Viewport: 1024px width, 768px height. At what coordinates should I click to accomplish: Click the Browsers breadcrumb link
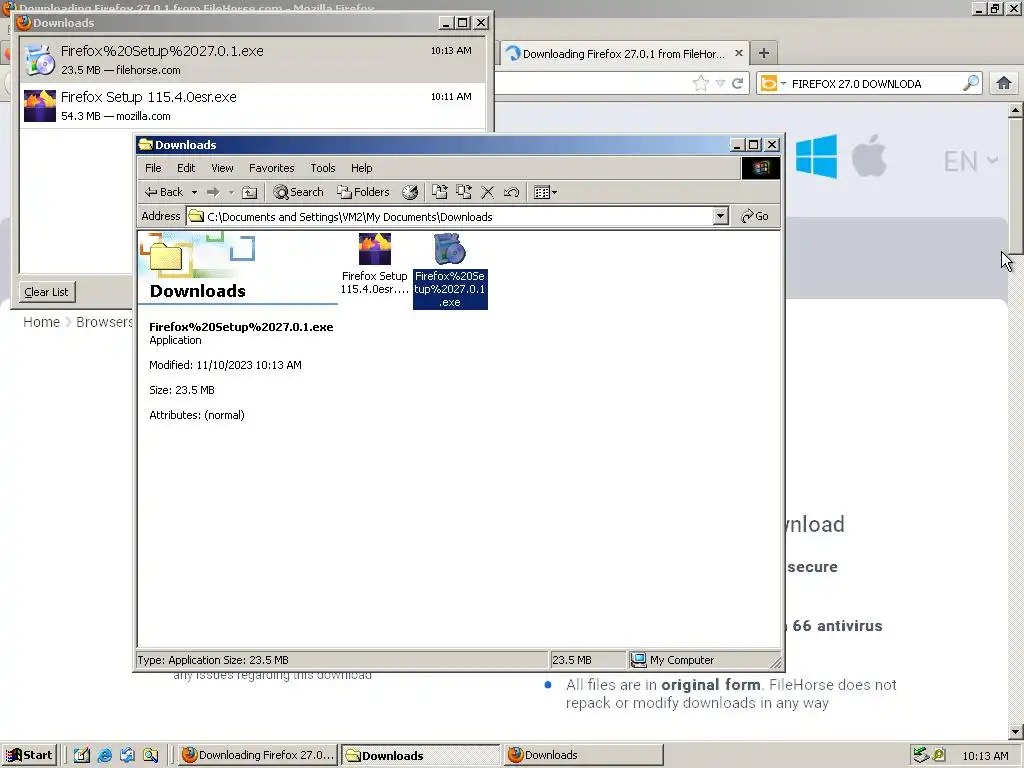coord(104,322)
